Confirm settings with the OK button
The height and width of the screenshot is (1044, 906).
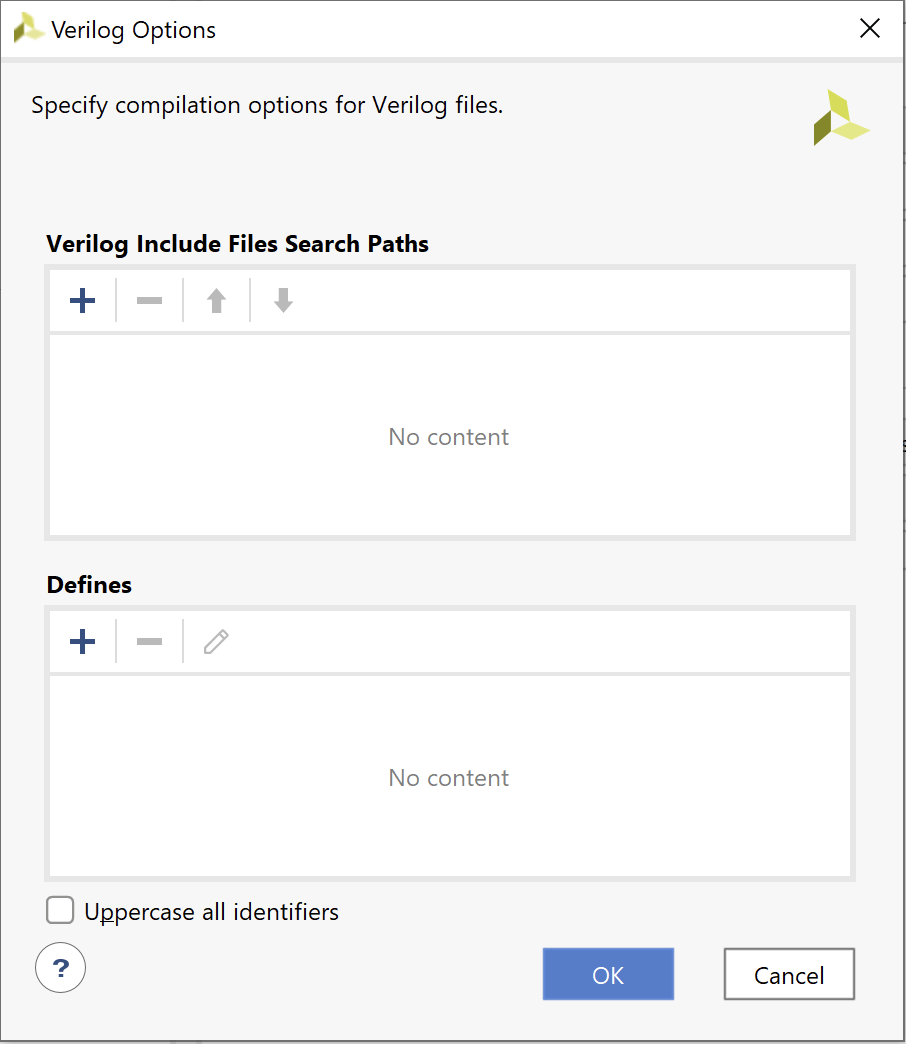tap(608, 975)
